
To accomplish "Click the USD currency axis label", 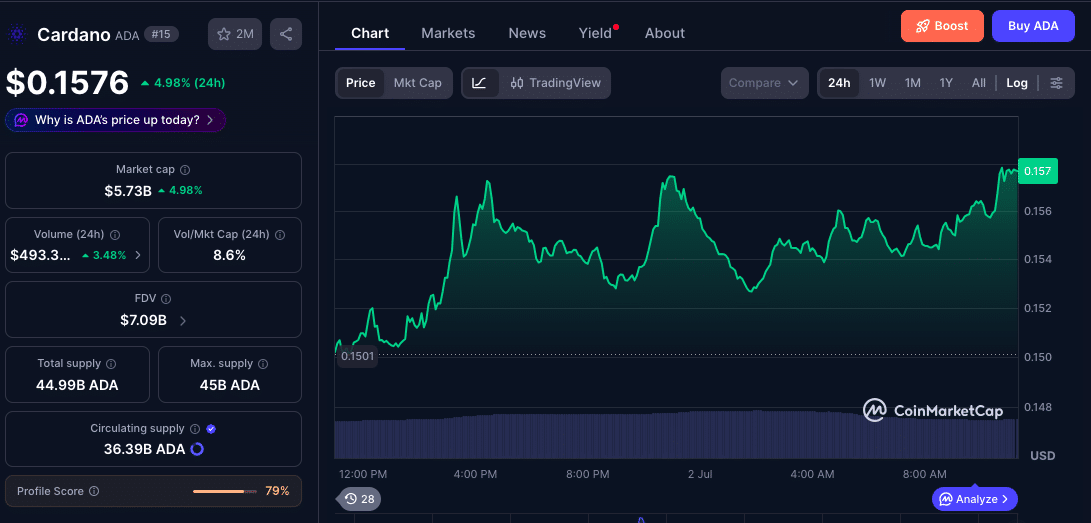I will coord(1042,456).
